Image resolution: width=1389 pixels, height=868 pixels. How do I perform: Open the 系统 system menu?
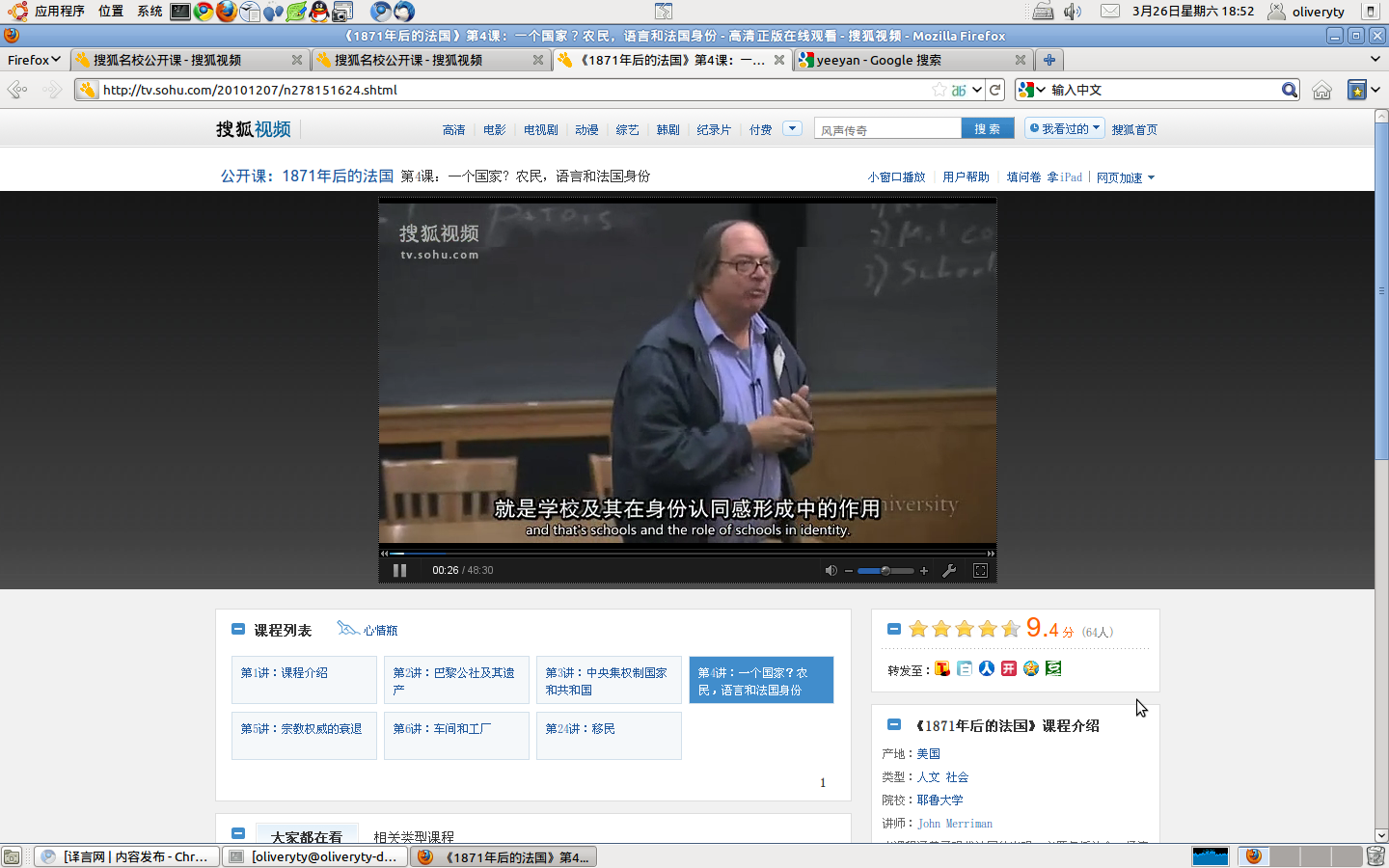150,12
